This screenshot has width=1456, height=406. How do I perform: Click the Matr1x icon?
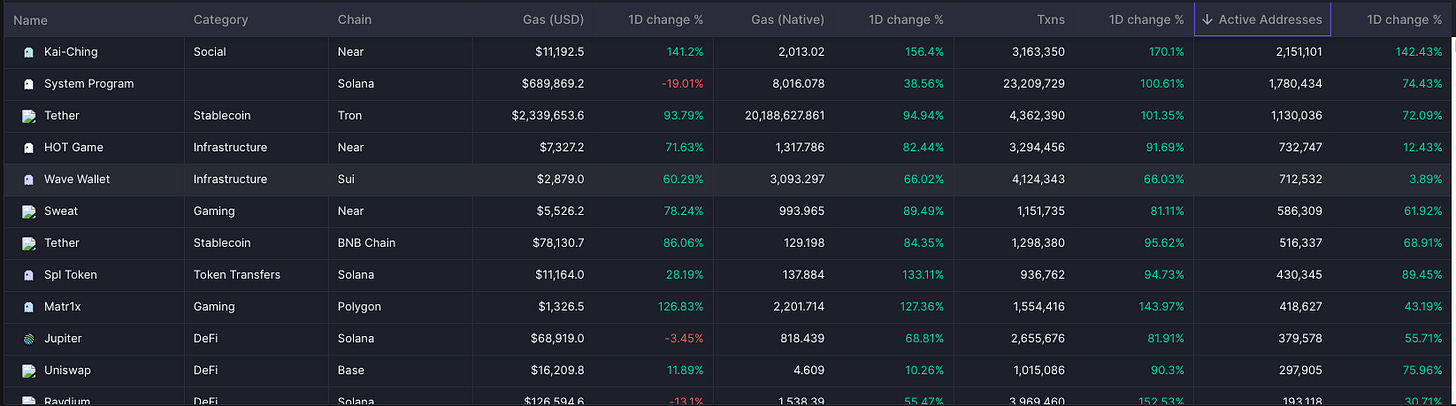tap(28, 307)
